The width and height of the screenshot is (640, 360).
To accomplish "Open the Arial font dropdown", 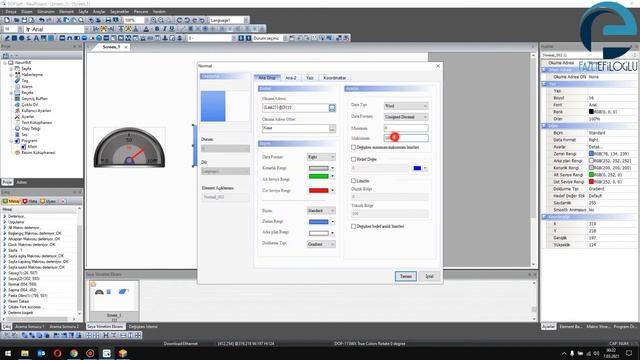I will [x=87, y=29].
